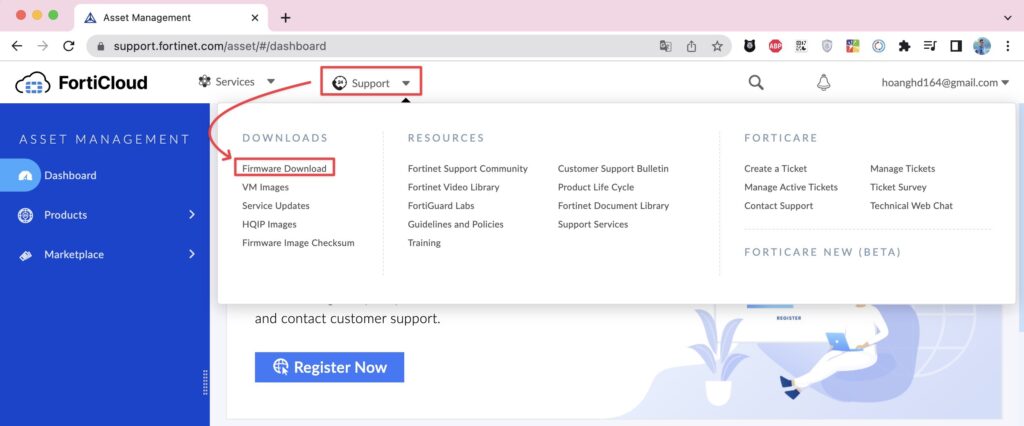The height and width of the screenshot is (426, 1024).
Task: Open a new browser tab
Action: click(285, 18)
